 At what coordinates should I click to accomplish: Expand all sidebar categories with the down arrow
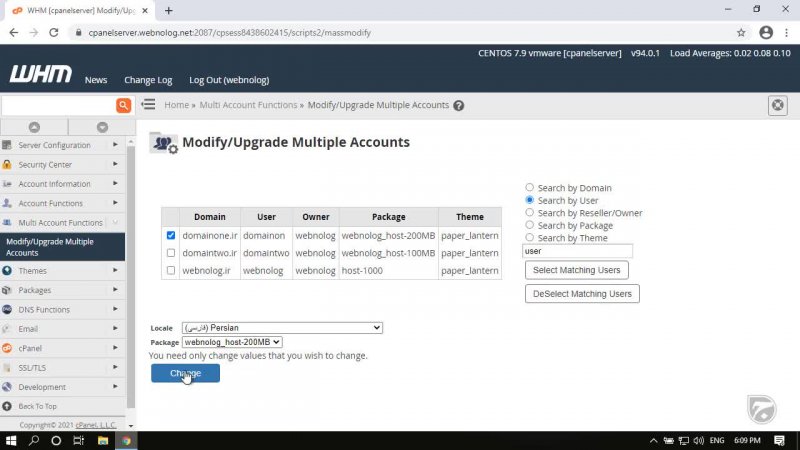pyautogui.click(x=103, y=127)
